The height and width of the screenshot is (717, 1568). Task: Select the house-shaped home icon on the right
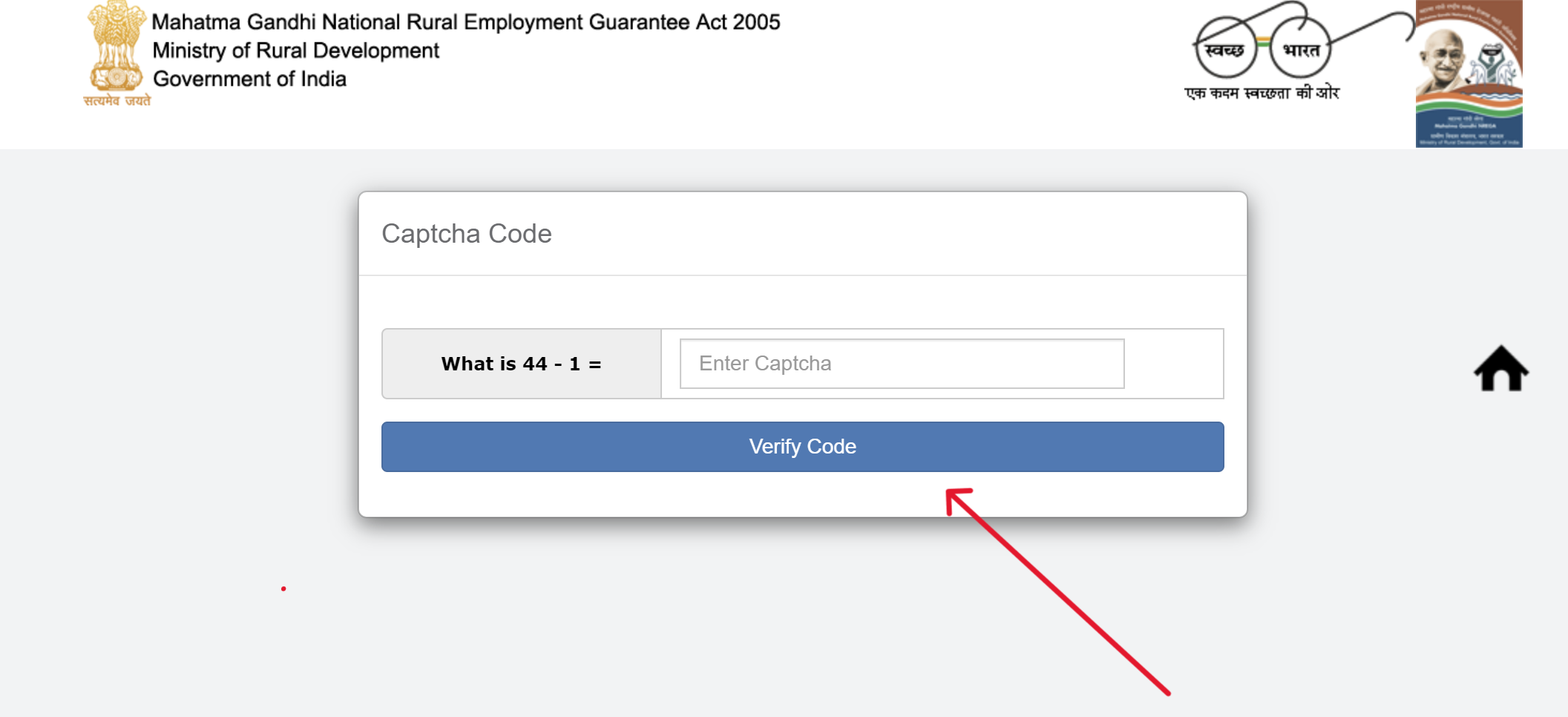1503,369
